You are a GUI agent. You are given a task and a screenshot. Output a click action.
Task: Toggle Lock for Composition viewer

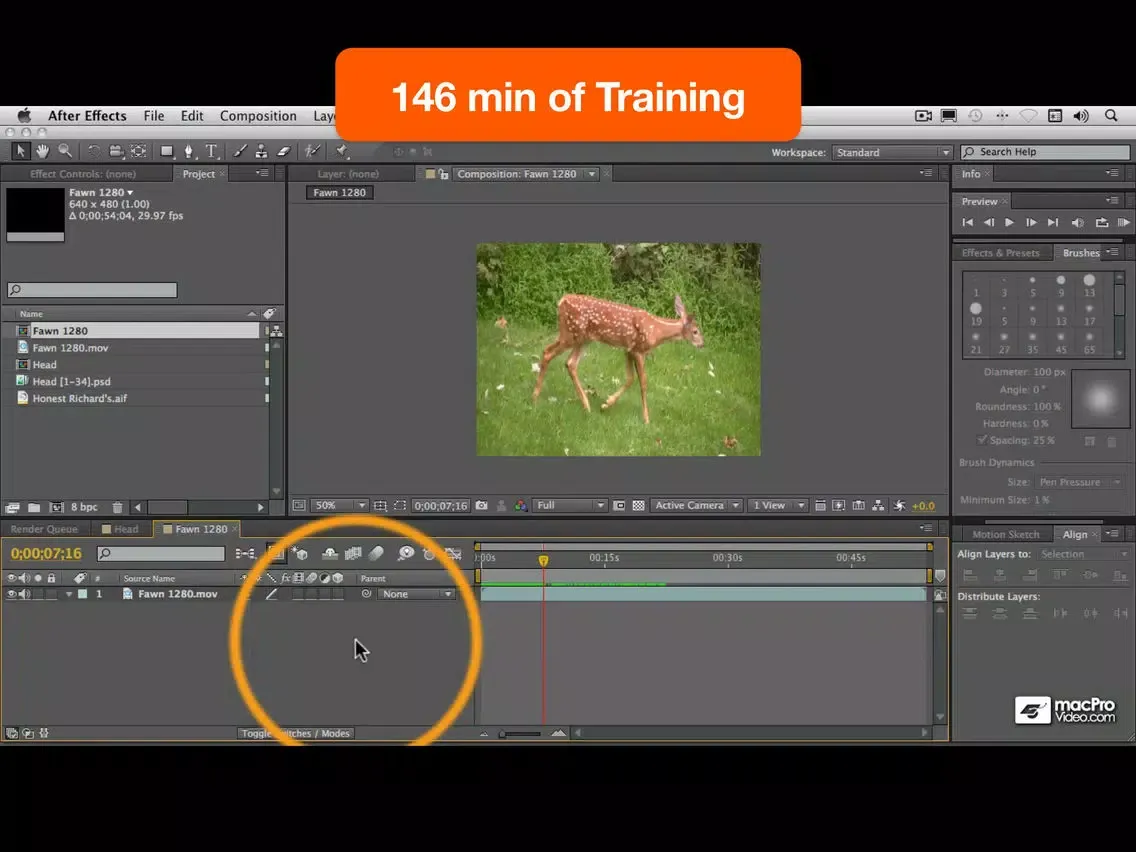click(443, 174)
